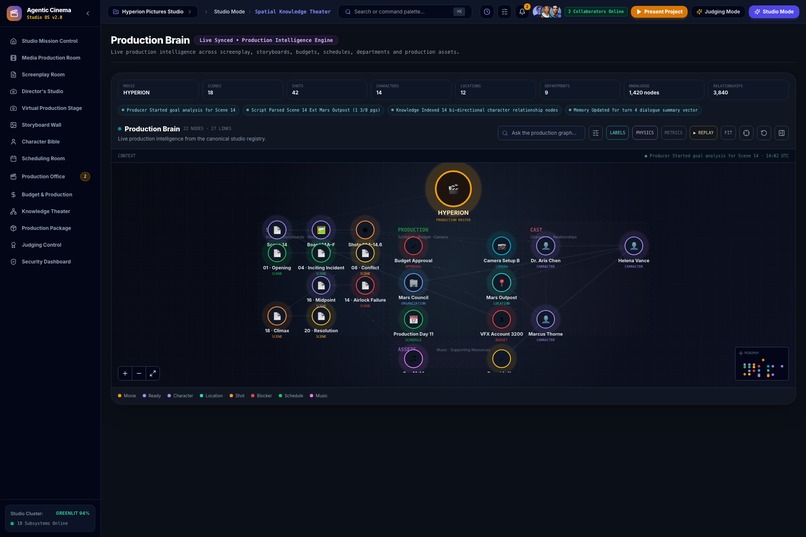Click 3 Collaborators Online badge
This screenshot has height=537, width=806.
[596, 12]
